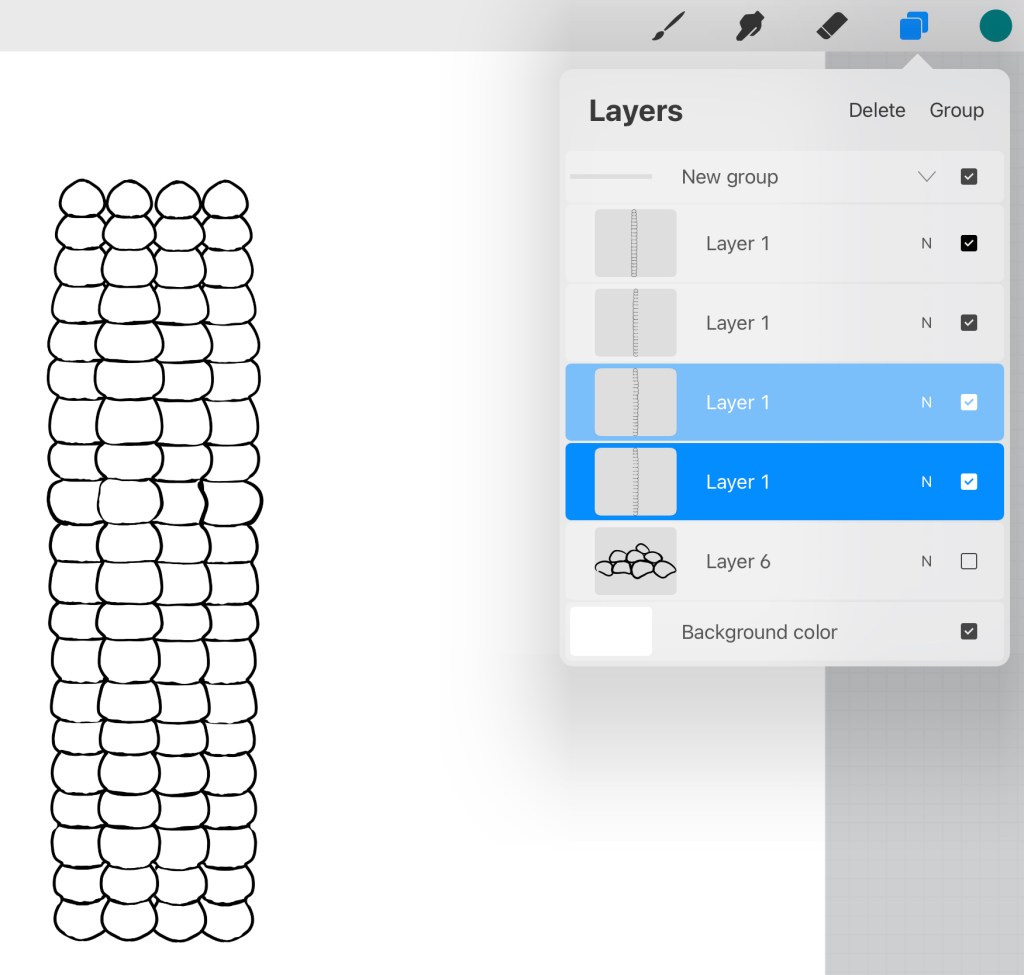Select the Eraser tool
This screenshot has height=975, width=1024.
coord(832,26)
